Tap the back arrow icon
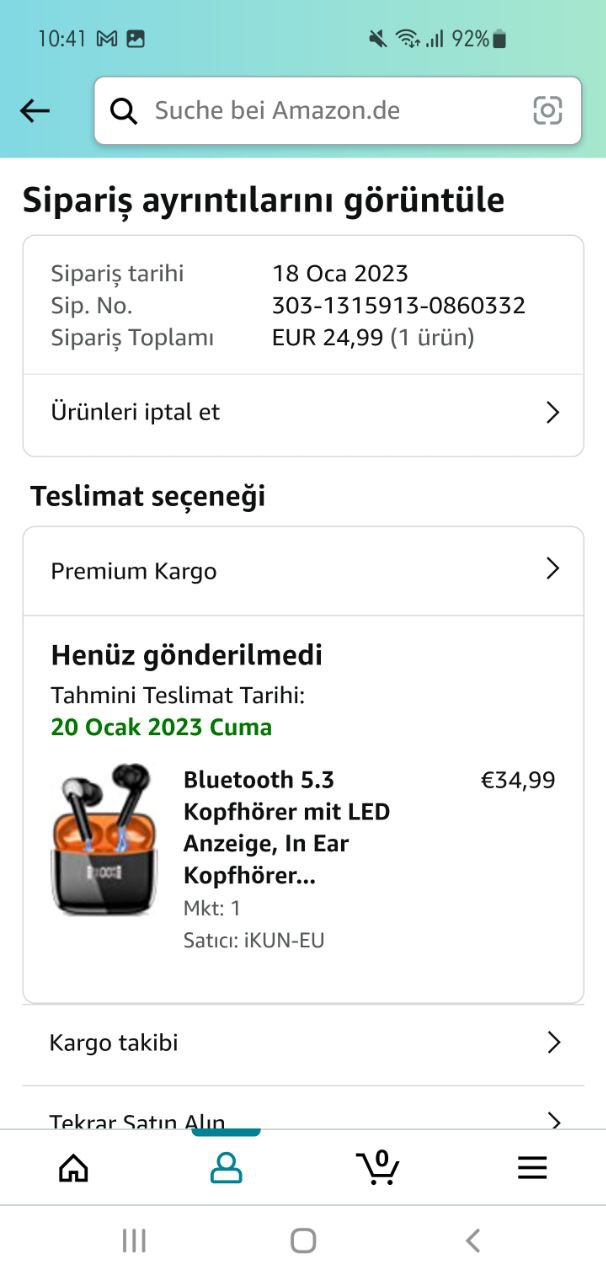The image size is (606, 1280). click(35, 111)
